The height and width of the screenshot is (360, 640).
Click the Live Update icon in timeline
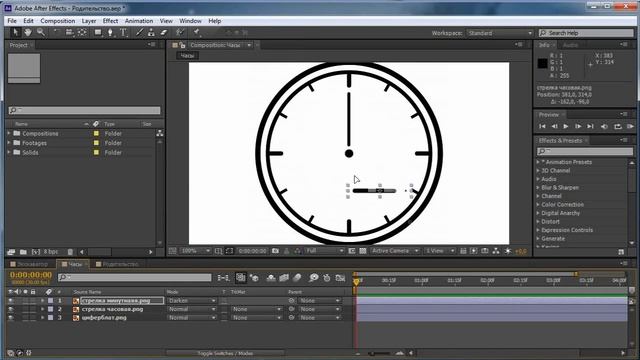pos(241,278)
